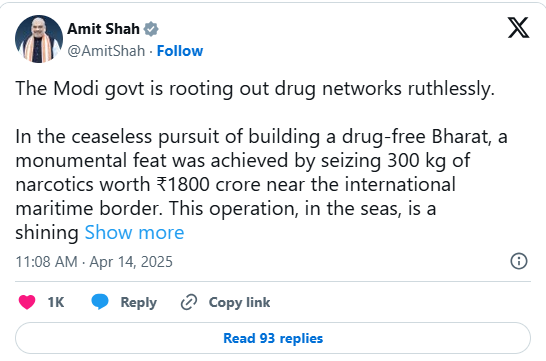The width and height of the screenshot is (546, 361).
Task: Click the Reply text label
Action: (x=139, y=302)
